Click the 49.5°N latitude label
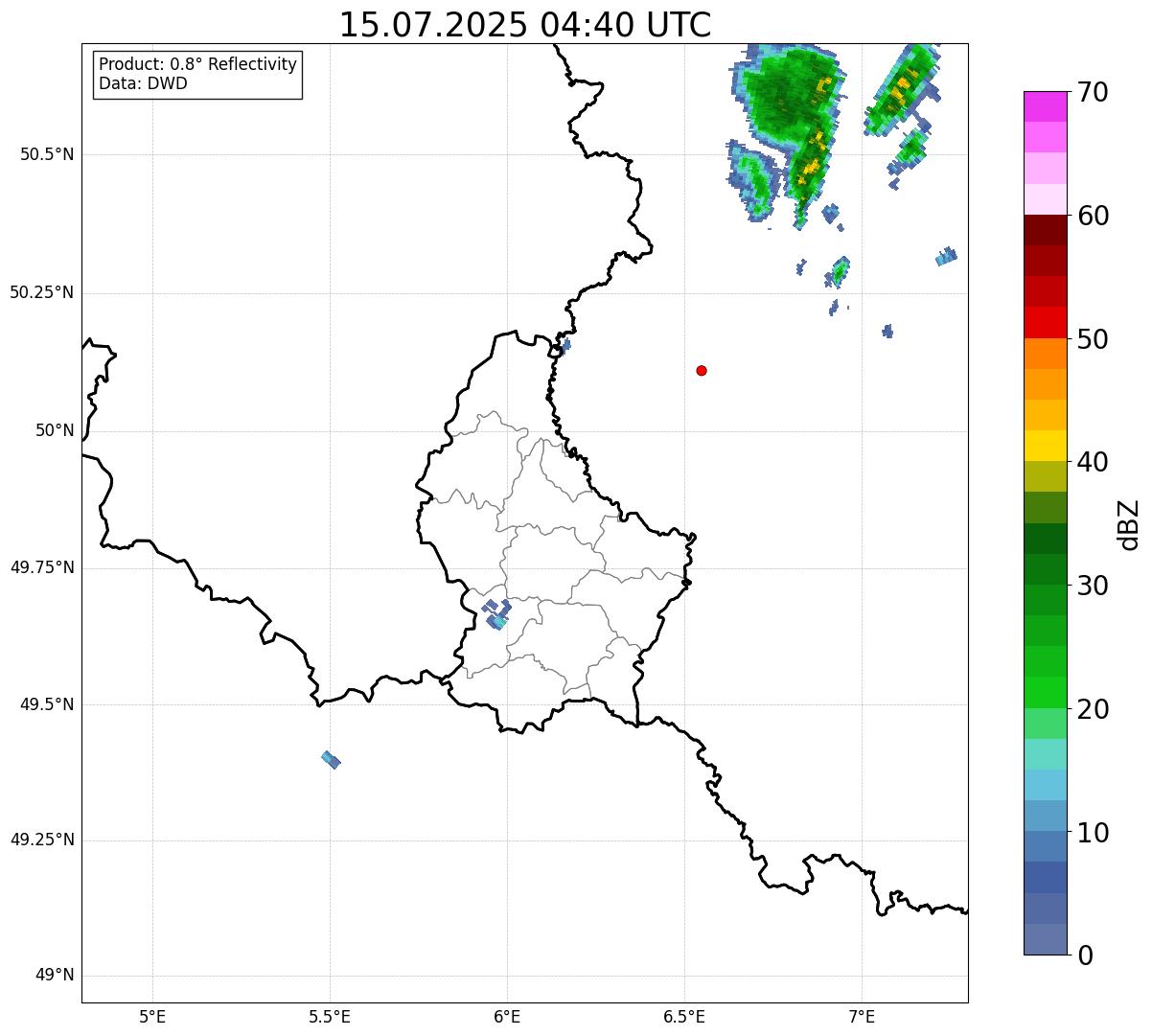The height and width of the screenshot is (1036, 1152). [x=47, y=704]
